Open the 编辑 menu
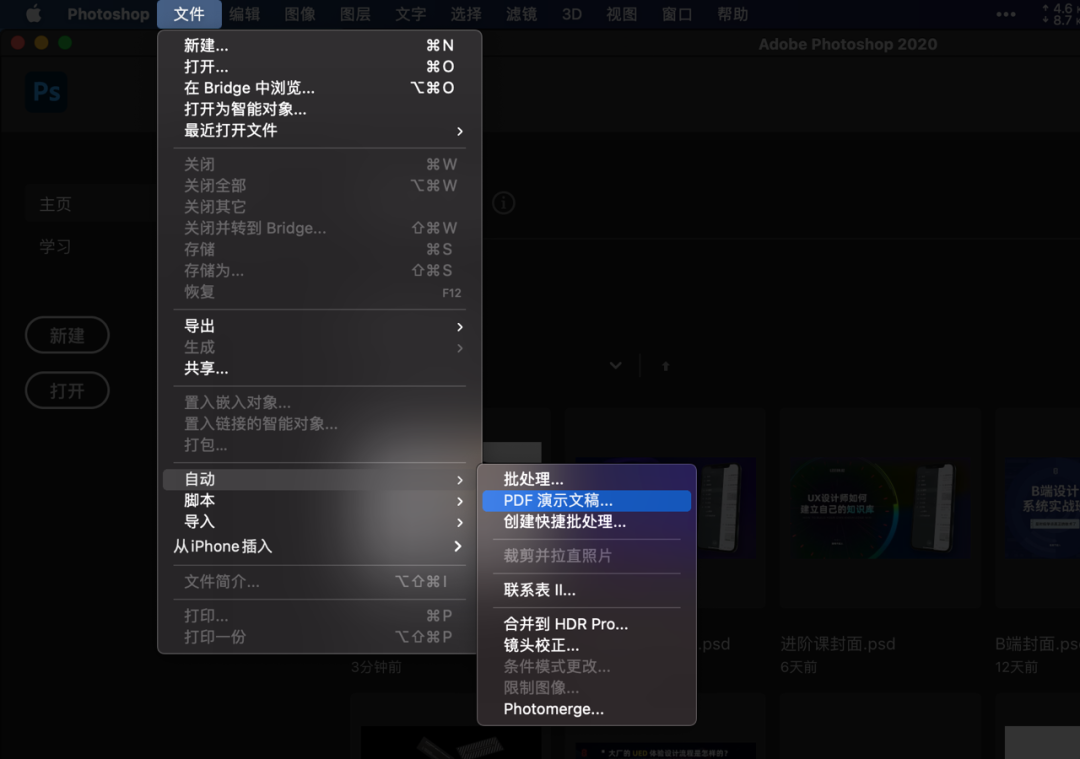 coord(245,14)
